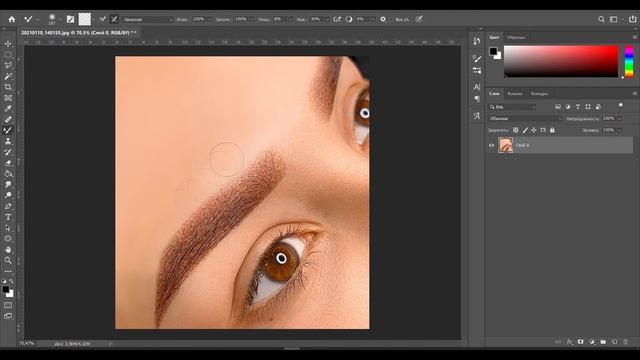Toggle clean brush after each stroke
This screenshot has width=640, height=360.
(114, 19)
